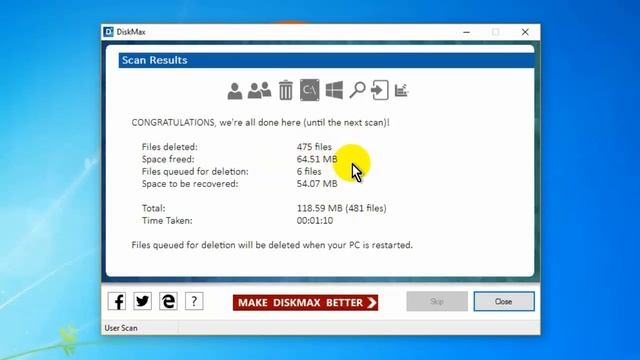The width and height of the screenshot is (640, 360).
Task: Click the Scan Results header
Action: pos(327,60)
